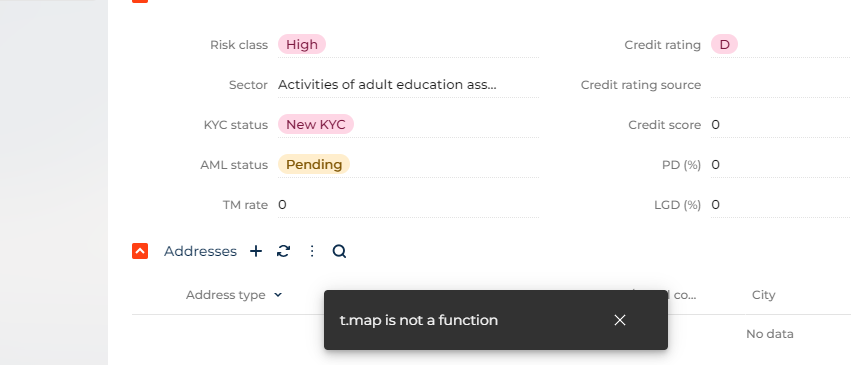Refresh the Addresses list
The image size is (851, 365).
tap(283, 251)
